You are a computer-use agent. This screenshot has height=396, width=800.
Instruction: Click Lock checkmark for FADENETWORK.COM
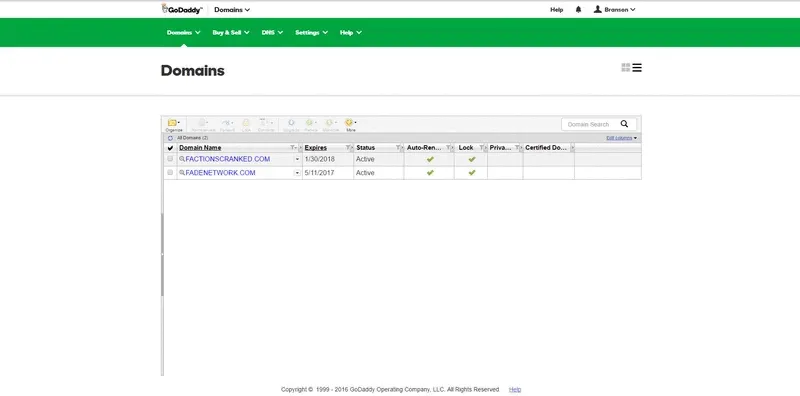click(472, 173)
